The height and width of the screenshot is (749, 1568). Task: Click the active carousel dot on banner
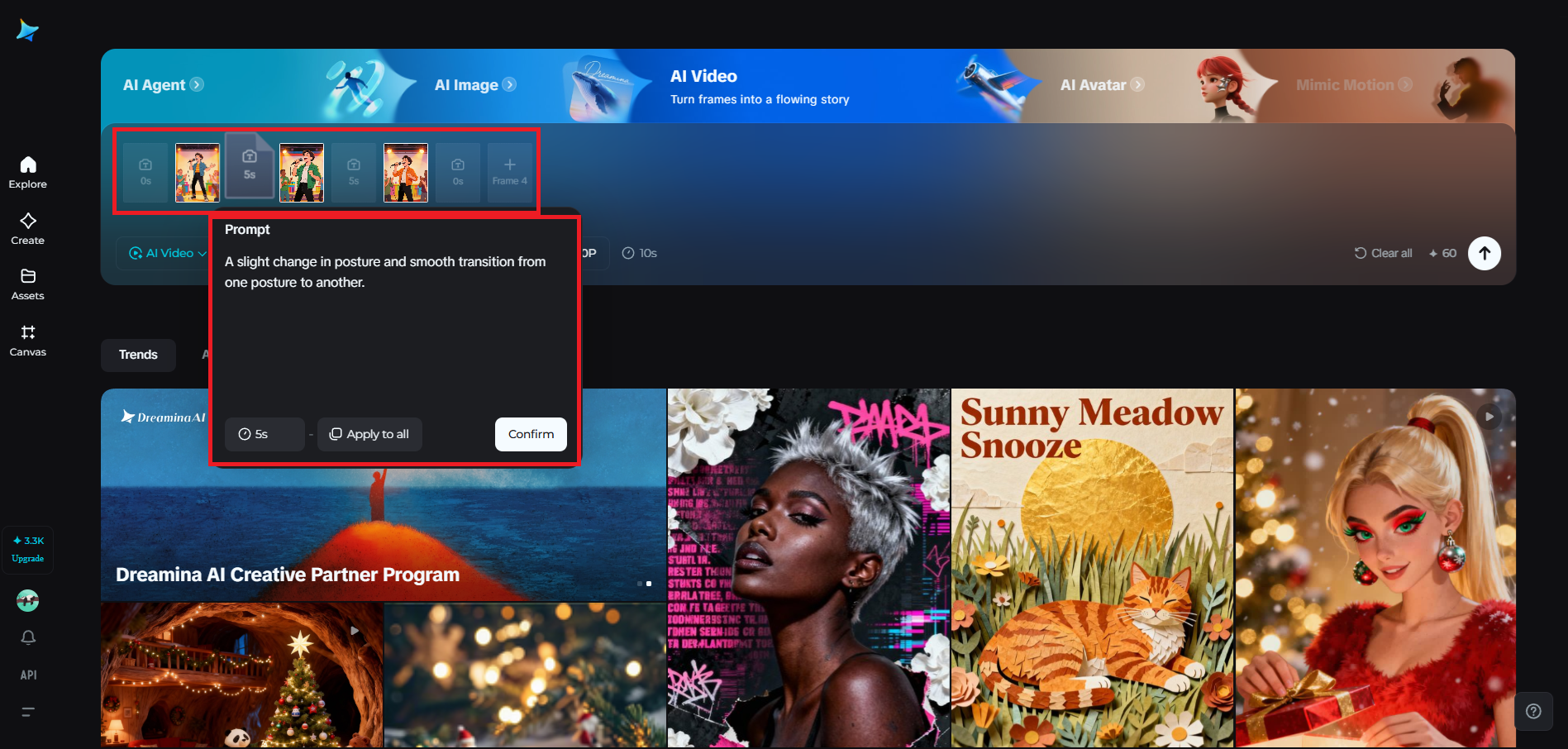tap(649, 584)
